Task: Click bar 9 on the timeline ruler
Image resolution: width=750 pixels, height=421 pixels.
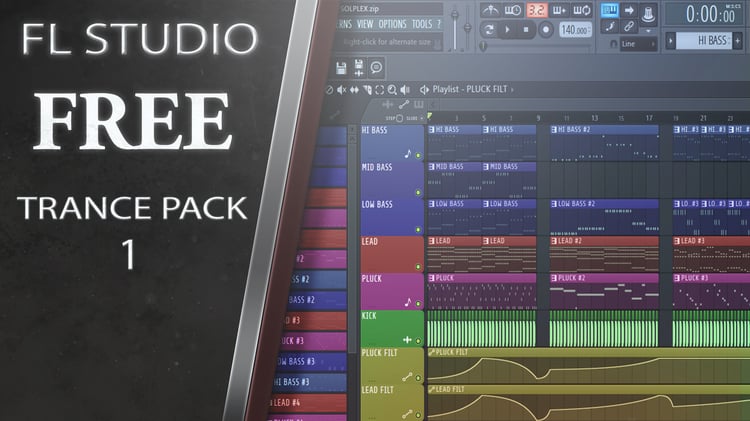Action: point(538,118)
